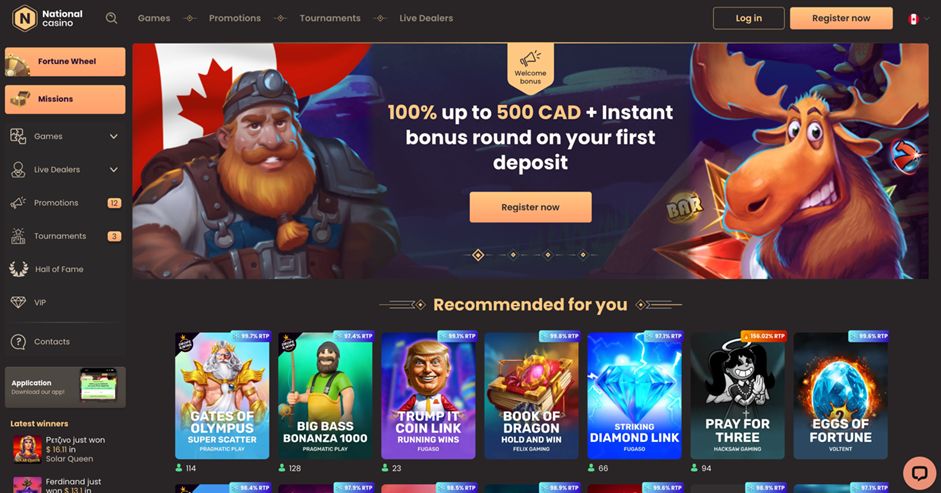Click Register now on the banner
This screenshot has width=941, height=493.
(531, 207)
